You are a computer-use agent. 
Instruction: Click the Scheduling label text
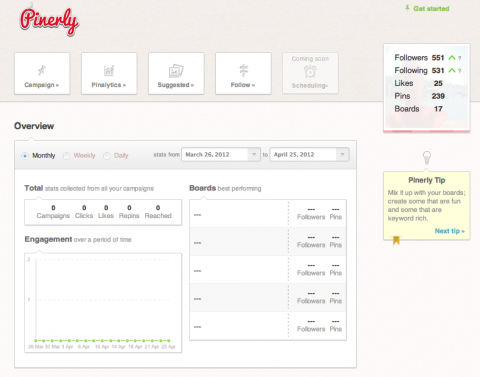pyautogui.click(x=309, y=86)
